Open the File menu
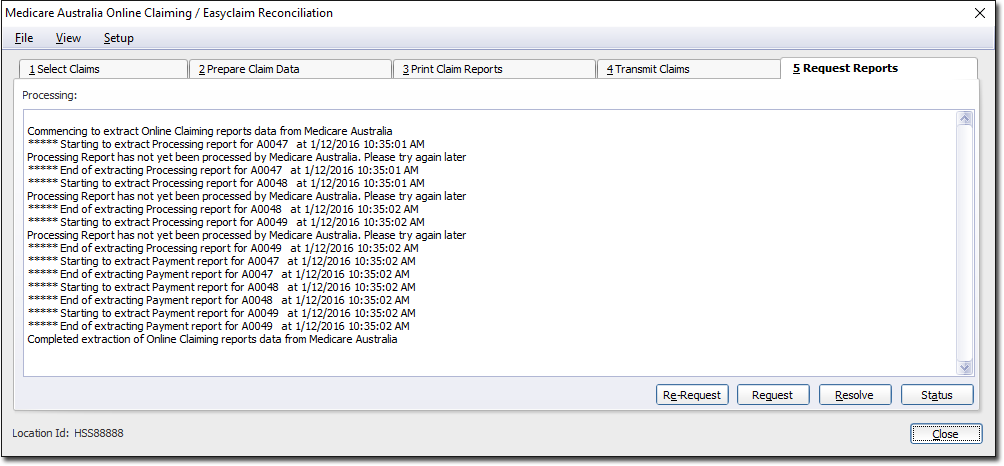Viewport: 1004px width, 466px height. pyautogui.click(x=24, y=38)
